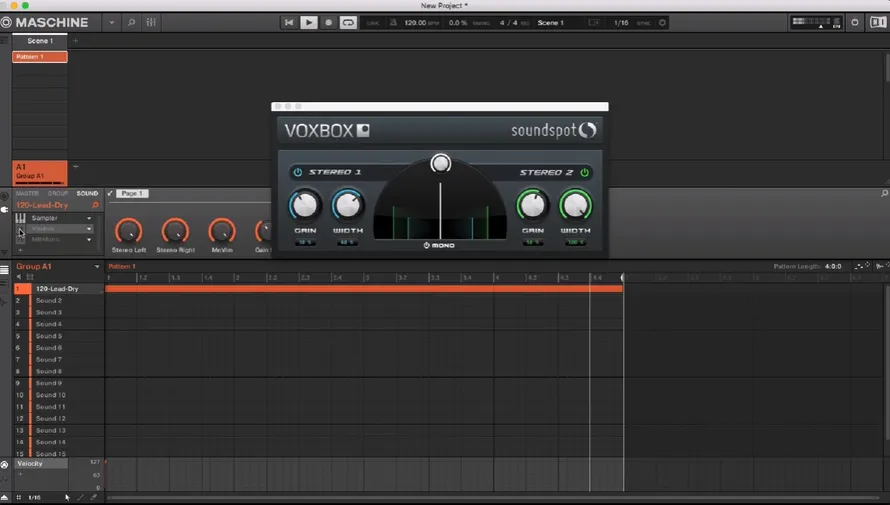890x505 pixels.
Task: Open the mixer view icon in the header
Action: click(151, 23)
